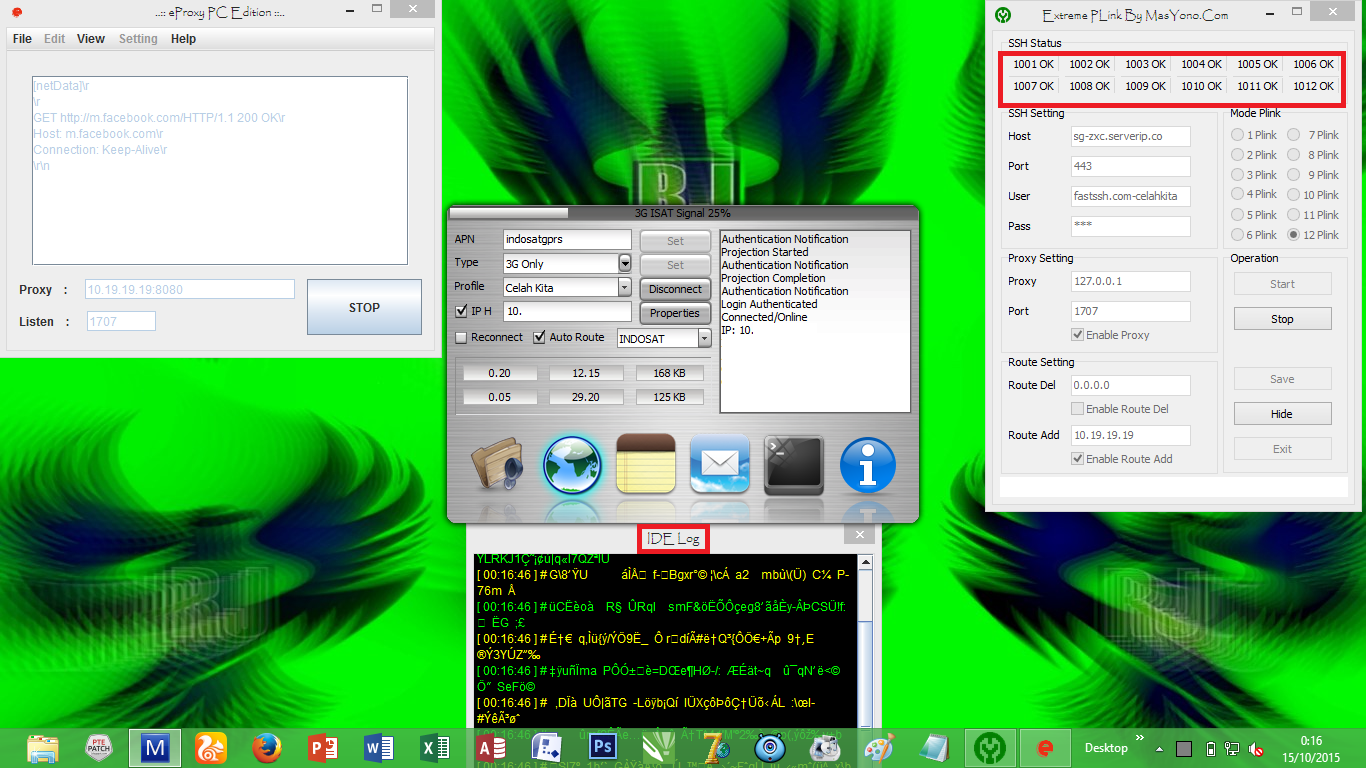Click the globe browser icon in the dialer
Viewport: 1366px width, 768px height.
click(572, 465)
